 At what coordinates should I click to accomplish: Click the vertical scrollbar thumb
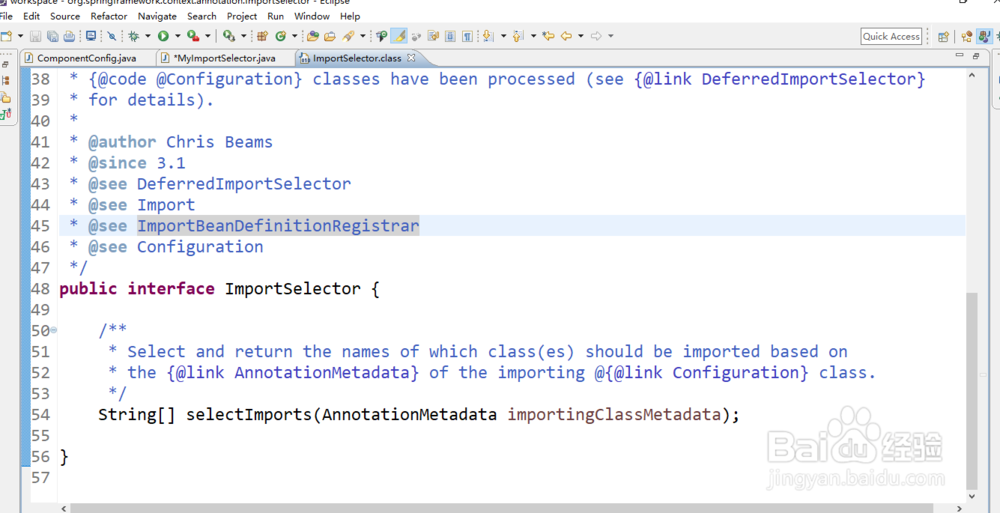(971, 389)
